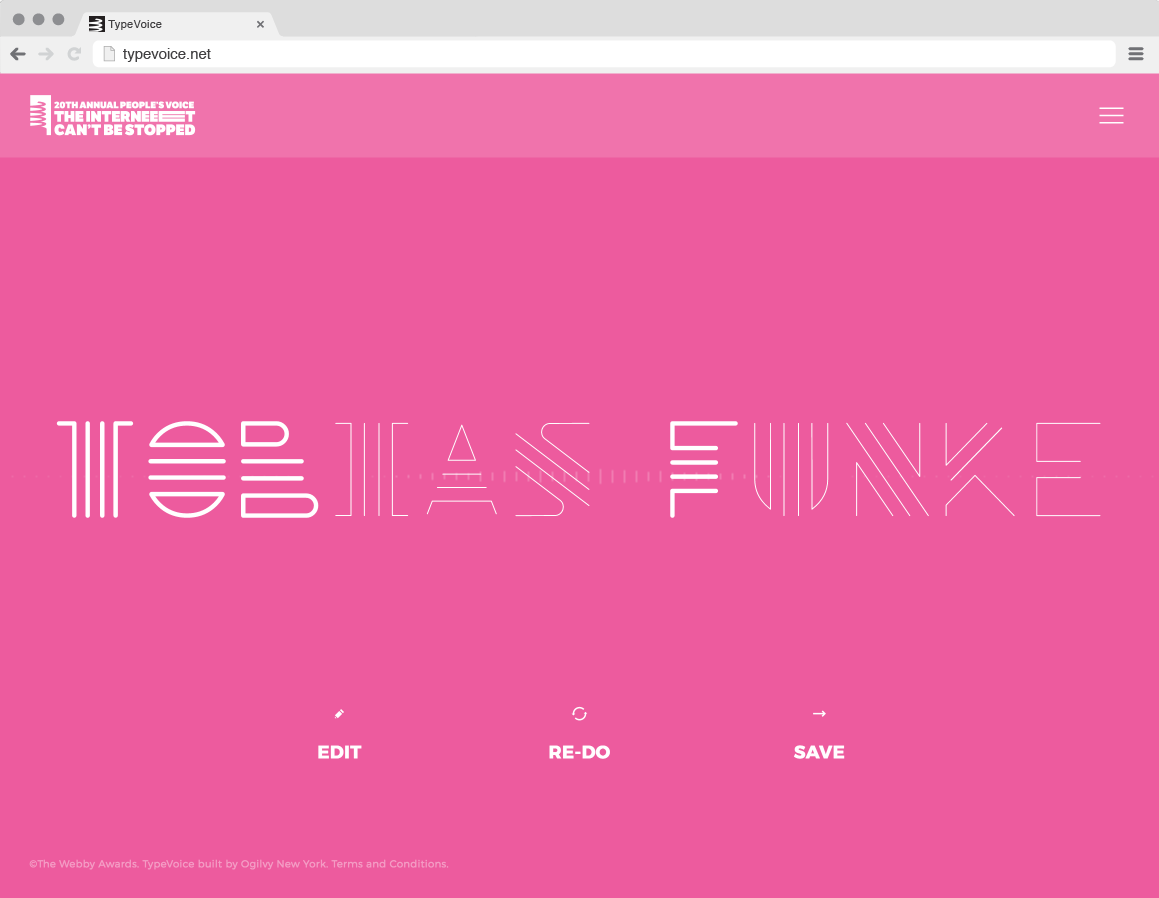Go back using the browser back arrow
Screen dimensions: 1159x898
[18, 54]
